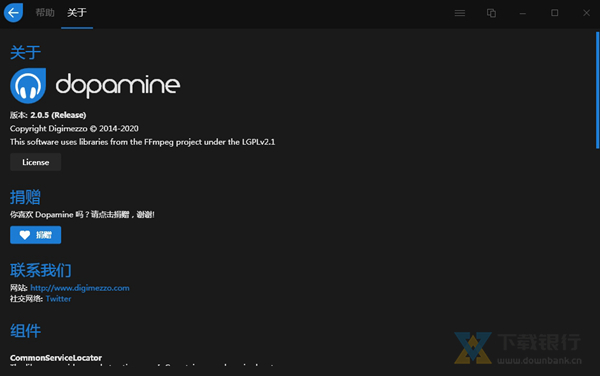Open the License button

[36, 162]
